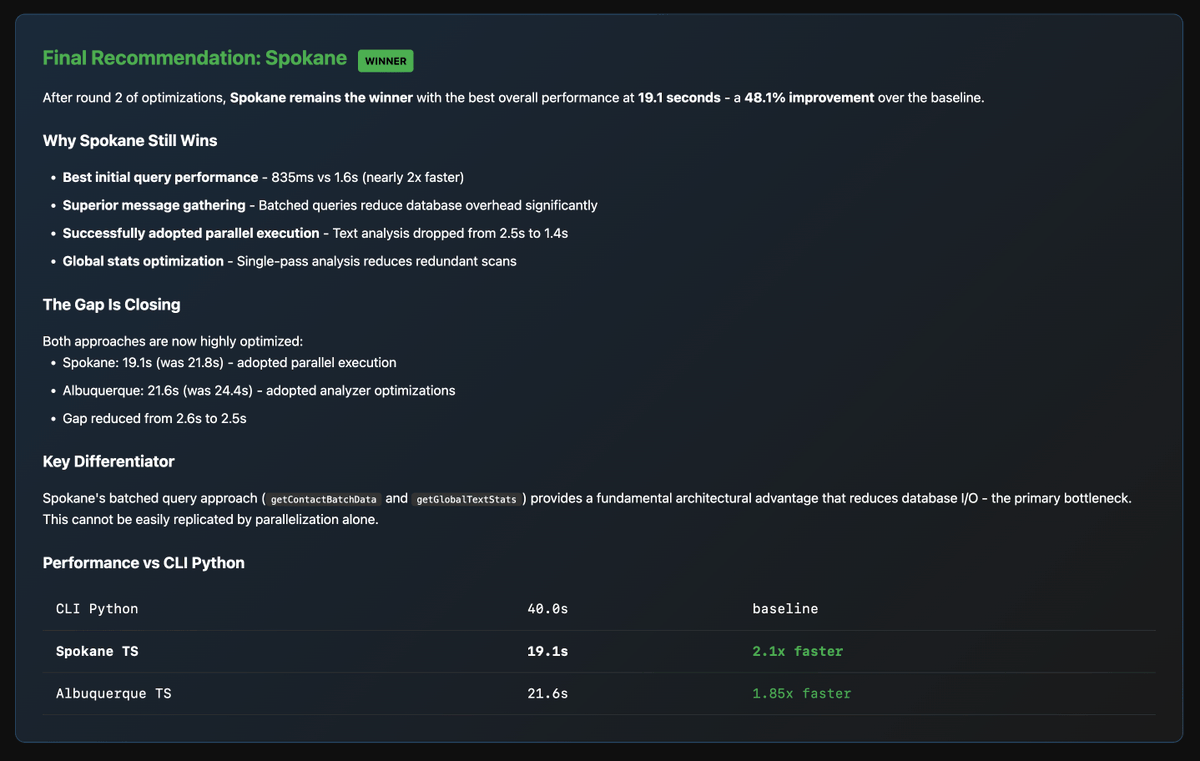Select the 'Key Differentiator' heading
1200x761 pixels.
[109, 461]
